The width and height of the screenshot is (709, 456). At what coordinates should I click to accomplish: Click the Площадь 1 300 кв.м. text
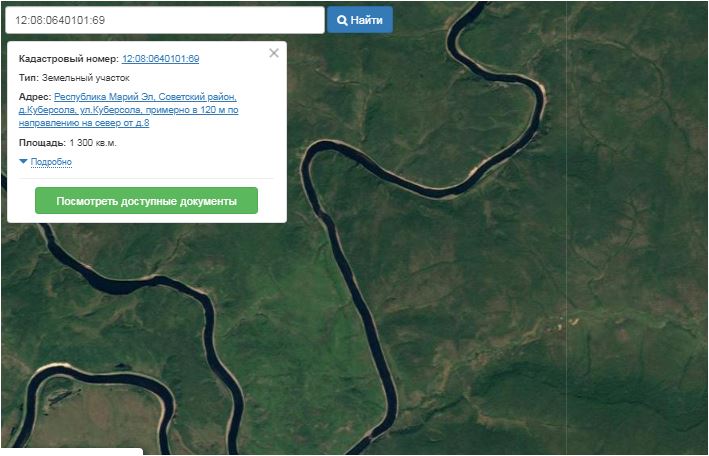click(67, 143)
